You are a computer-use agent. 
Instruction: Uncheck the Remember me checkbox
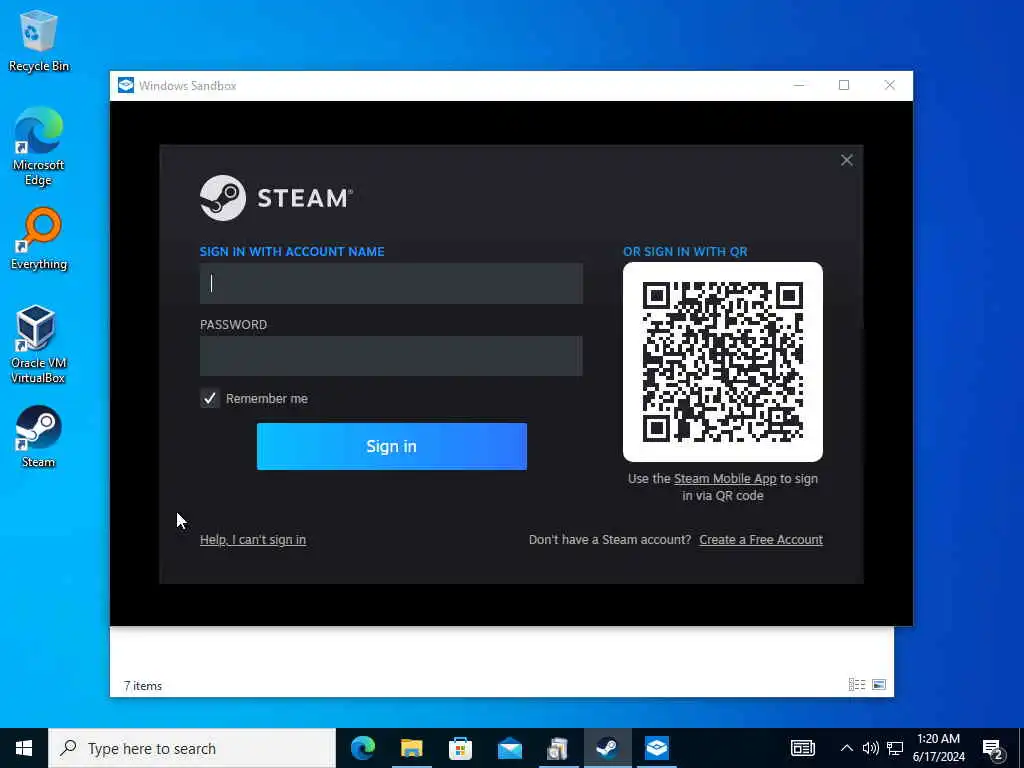click(210, 398)
